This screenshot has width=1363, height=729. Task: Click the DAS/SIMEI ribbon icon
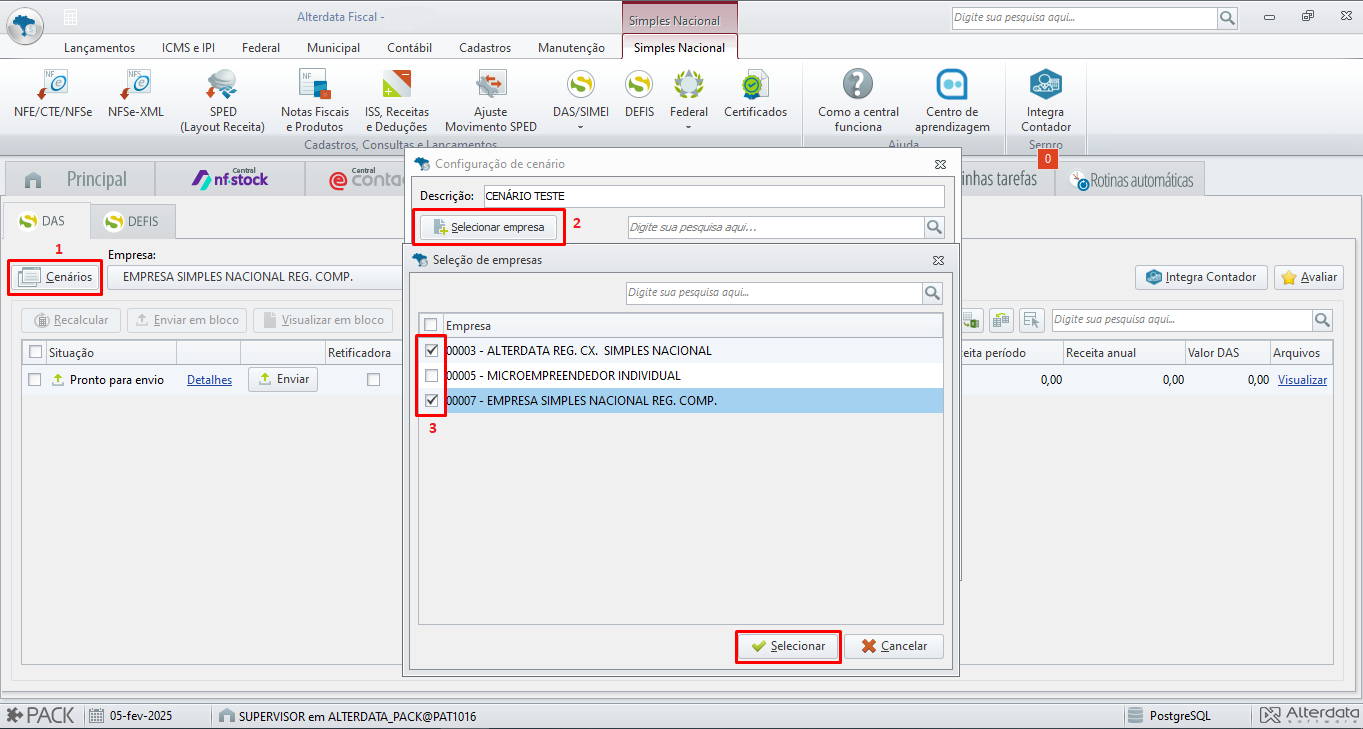tap(581, 84)
